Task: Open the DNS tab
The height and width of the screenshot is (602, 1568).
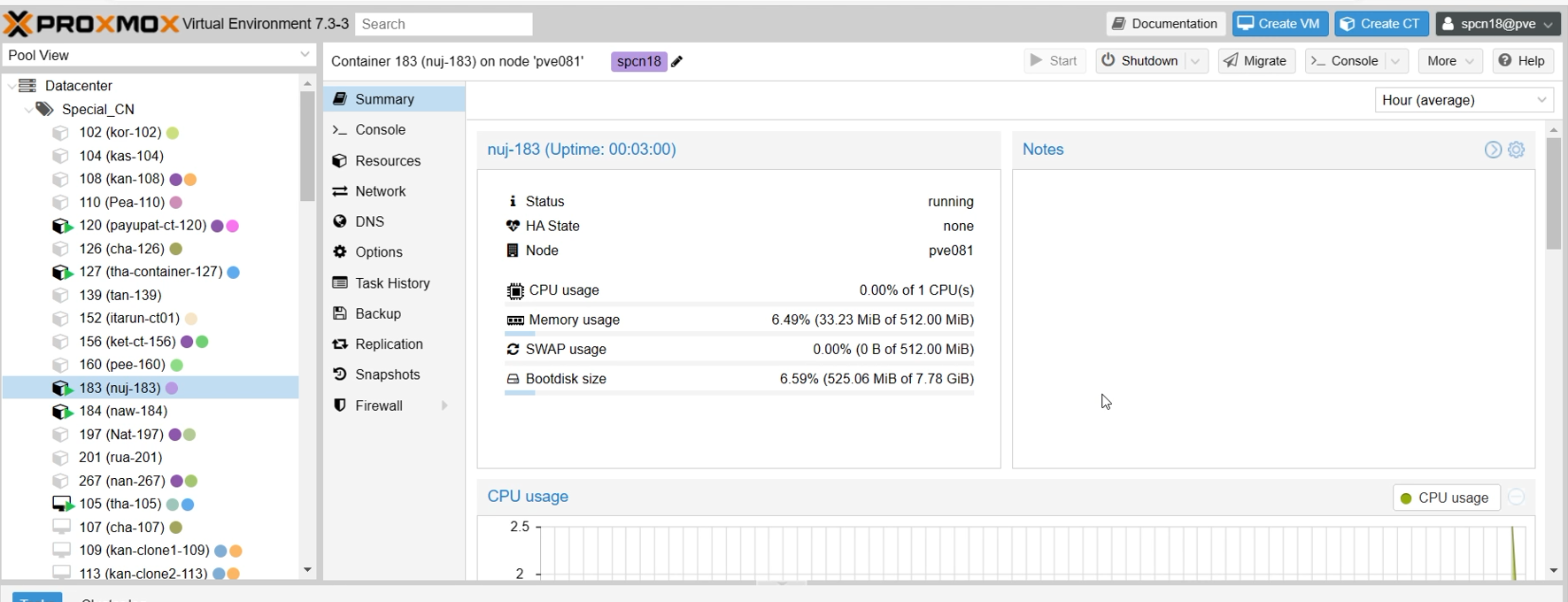Action: tap(394, 221)
